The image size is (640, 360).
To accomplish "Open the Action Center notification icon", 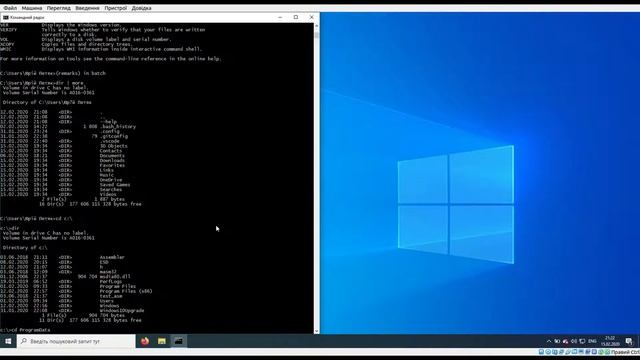I will pyautogui.click(x=629, y=341).
